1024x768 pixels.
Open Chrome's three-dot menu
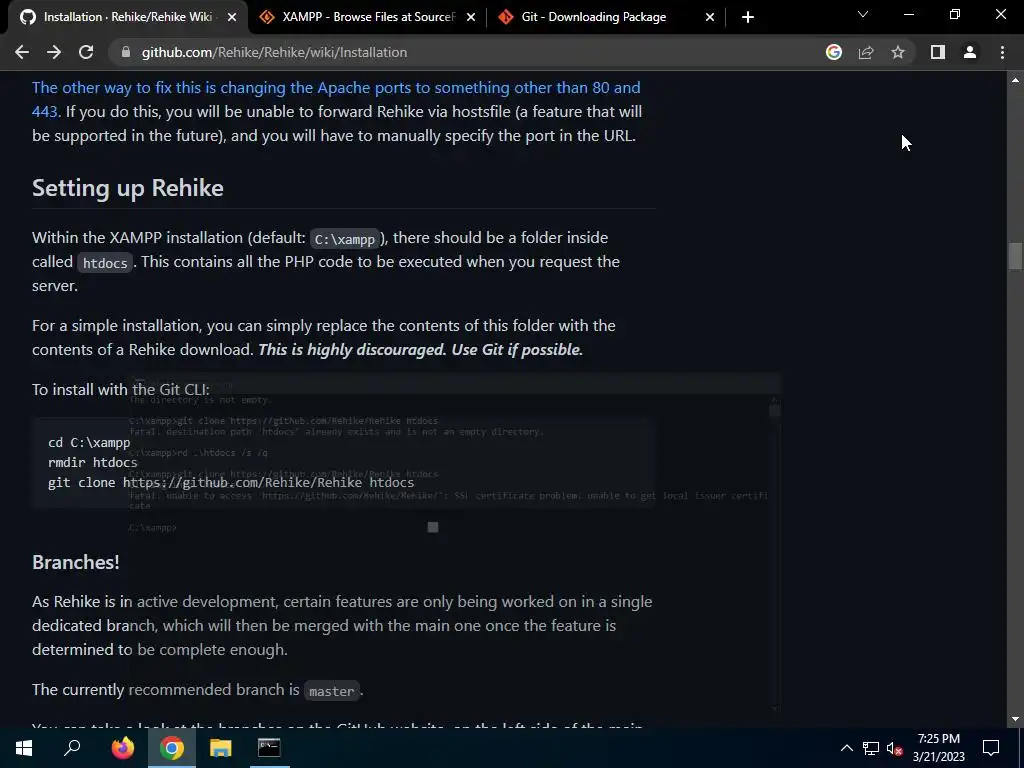click(1002, 52)
